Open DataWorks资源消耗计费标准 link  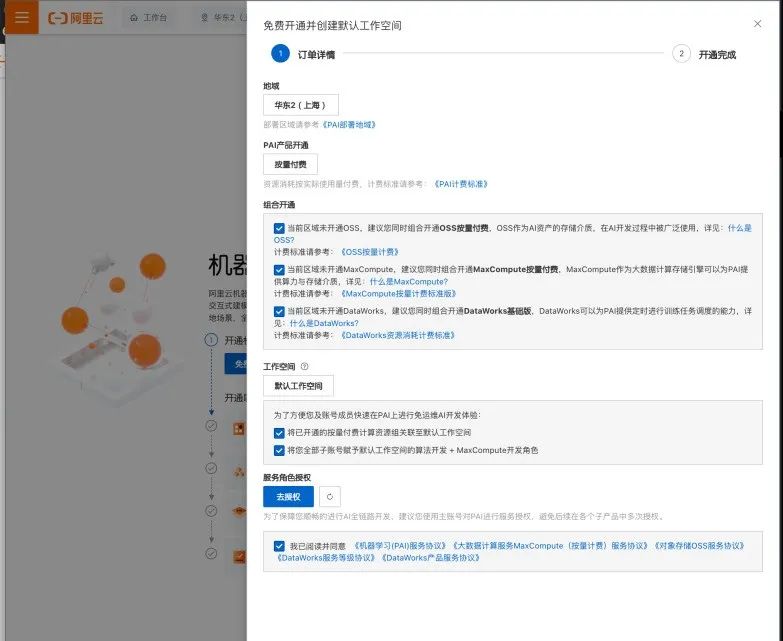pos(398,335)
